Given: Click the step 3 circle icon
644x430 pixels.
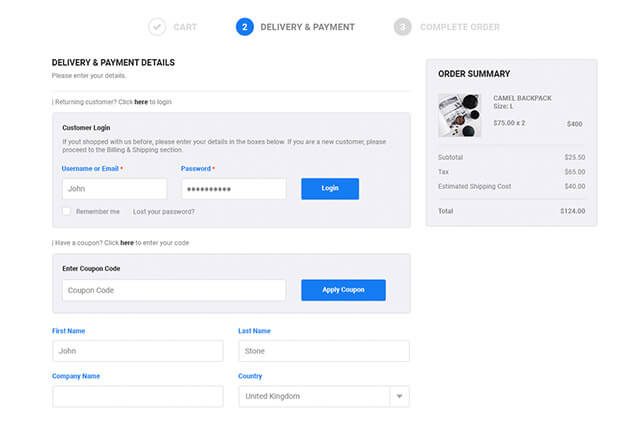Looking at the screenshot, I should pos(403,27).
